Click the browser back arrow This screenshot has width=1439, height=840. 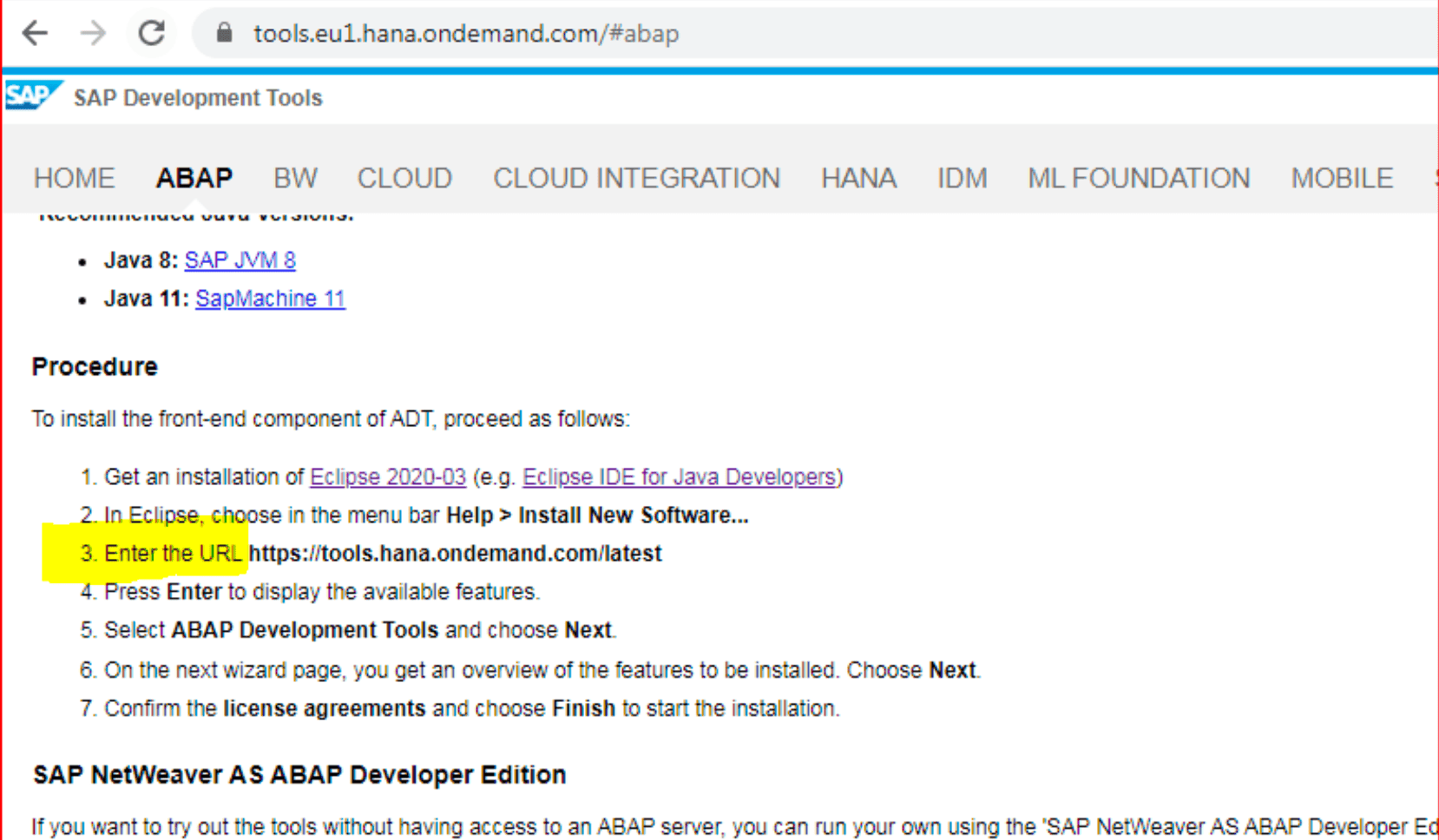[35, 32]
